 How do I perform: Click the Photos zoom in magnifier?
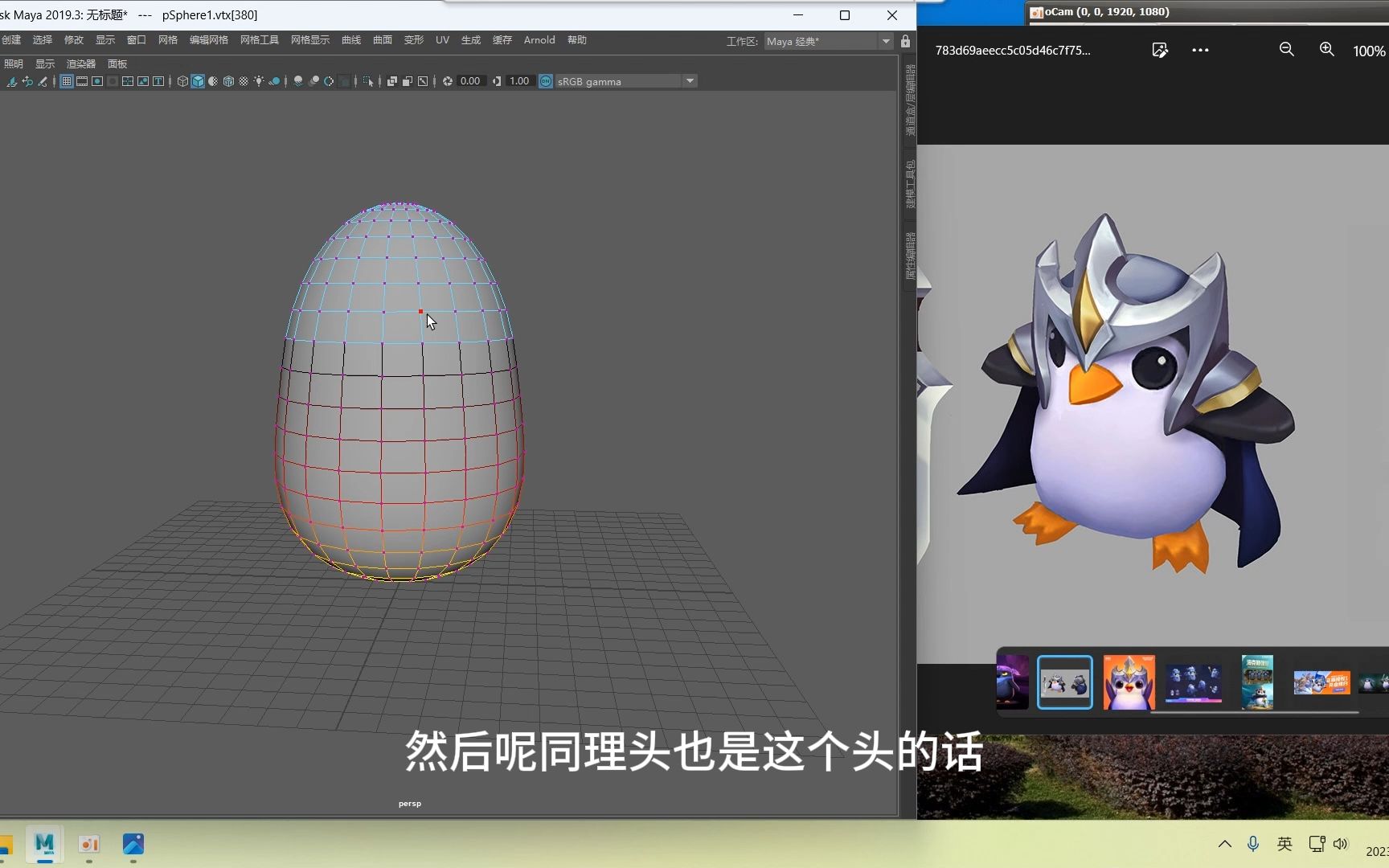(1327, 50)
